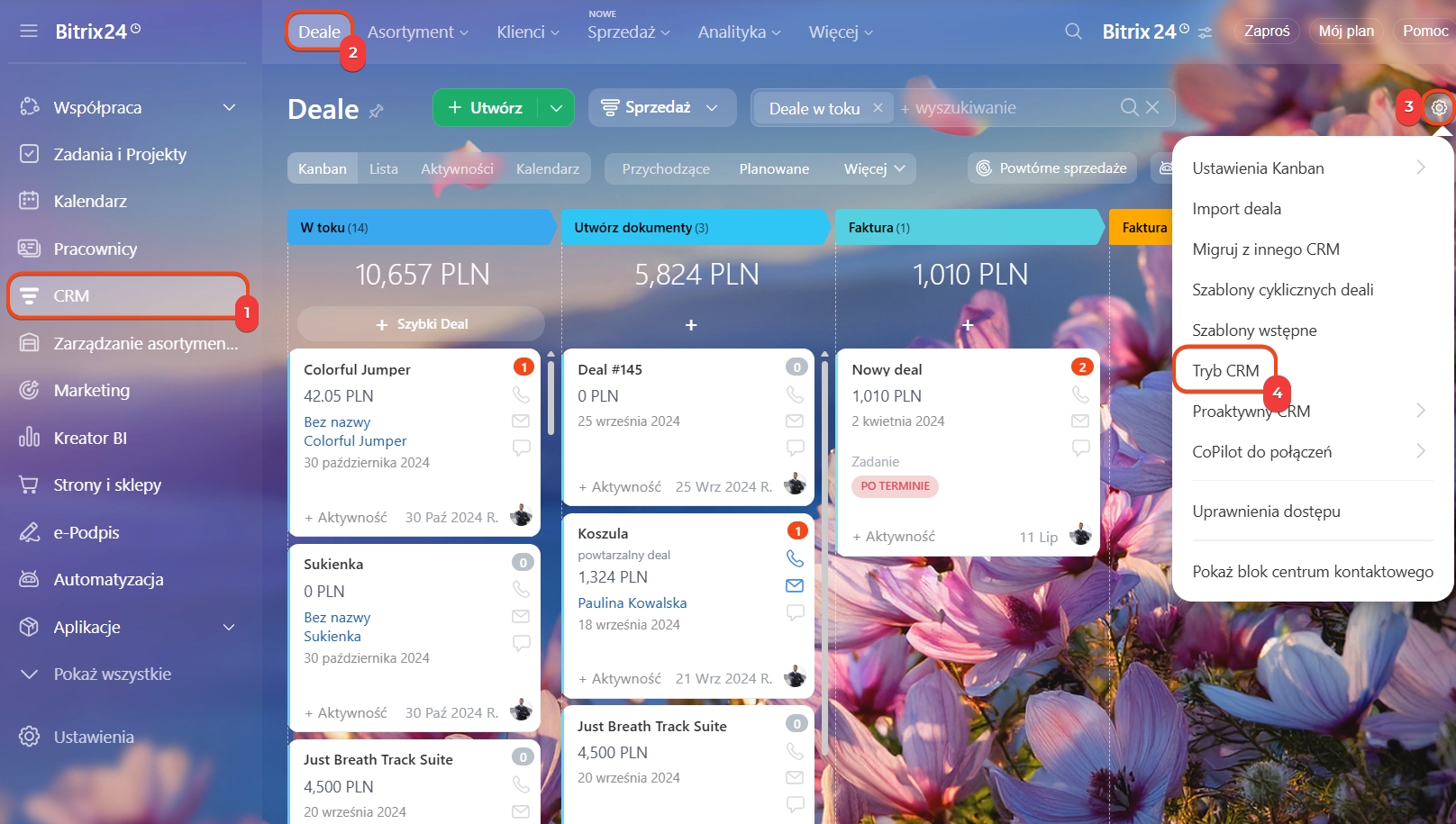The image size is (1456, 824).
Task: Click chat icon on Colorful Jumper card
Action: 521,448
